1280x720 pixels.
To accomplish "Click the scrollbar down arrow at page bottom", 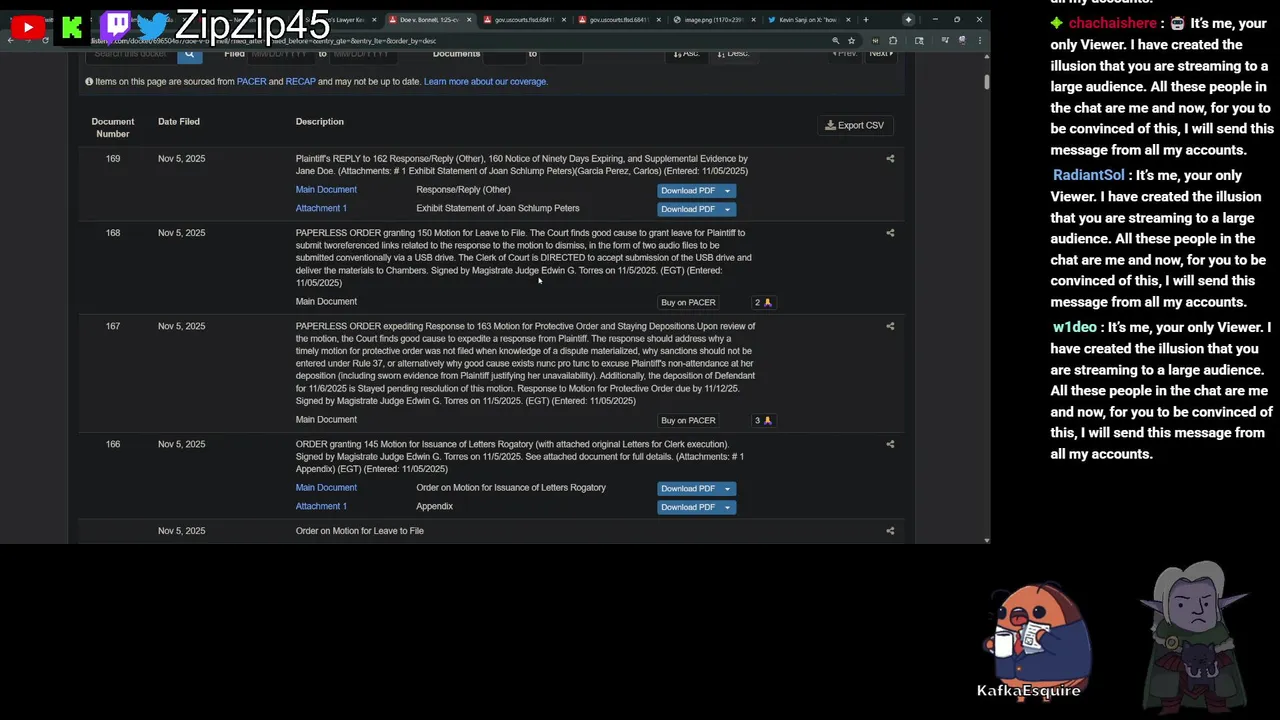I will point(987,540).
